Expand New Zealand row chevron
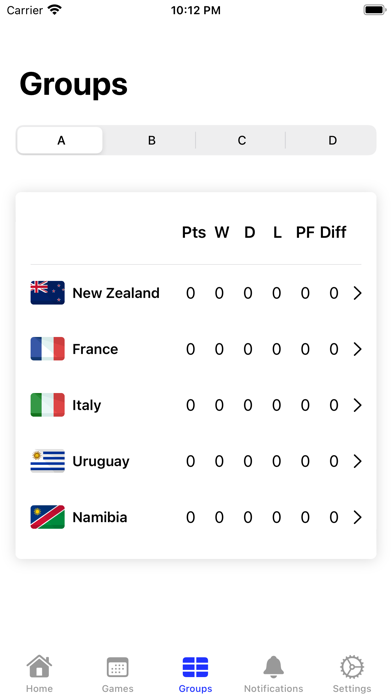The height and width of the screenshot is (696, 392). coord(357,293)
